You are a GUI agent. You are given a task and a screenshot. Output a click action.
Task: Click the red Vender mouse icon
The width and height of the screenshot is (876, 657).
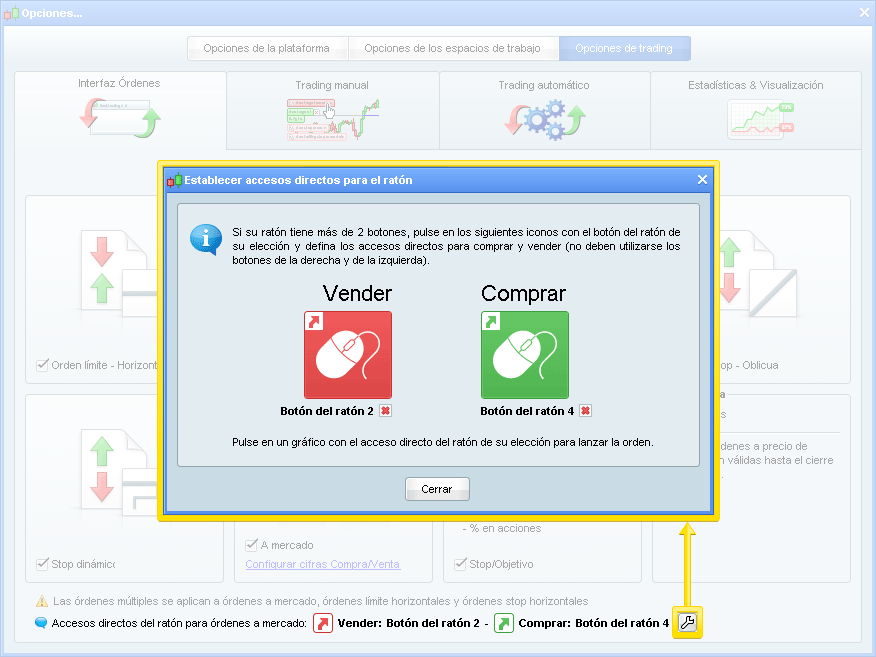[x=347, y=355]
